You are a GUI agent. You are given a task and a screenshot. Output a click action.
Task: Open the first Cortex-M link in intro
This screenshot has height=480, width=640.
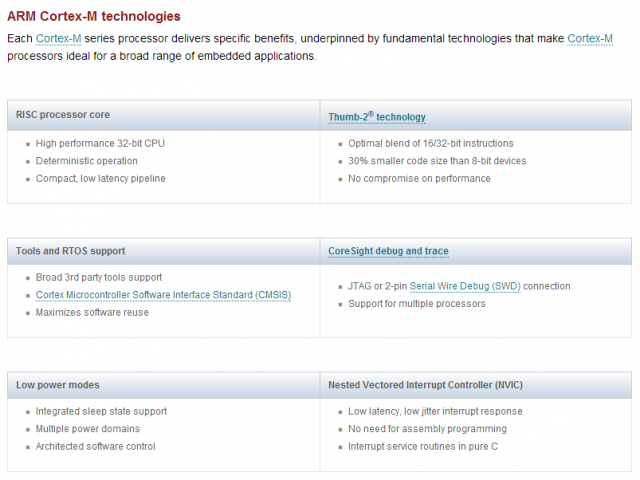(59, 38)
